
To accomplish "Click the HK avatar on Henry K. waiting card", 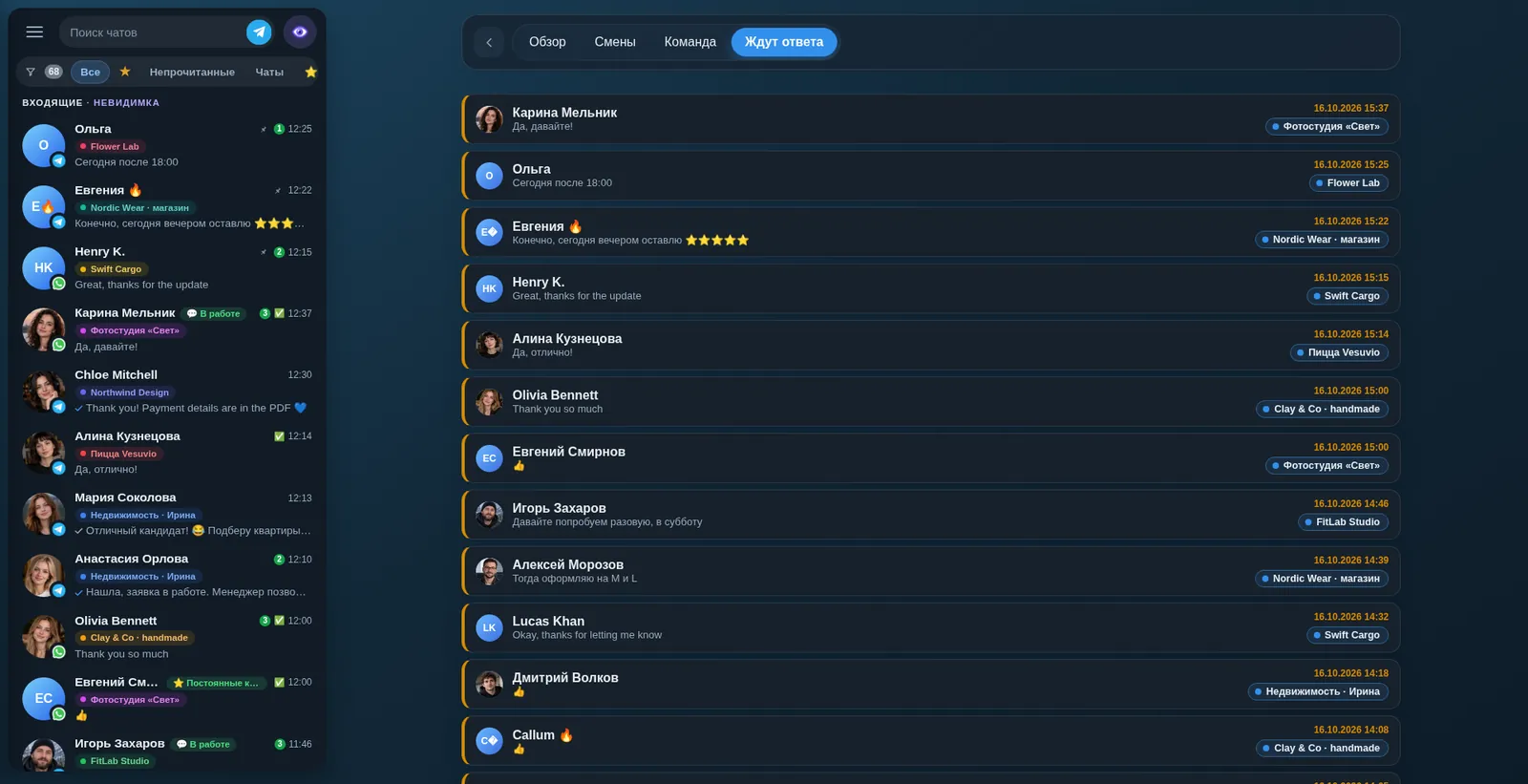I will coord(489,288).
